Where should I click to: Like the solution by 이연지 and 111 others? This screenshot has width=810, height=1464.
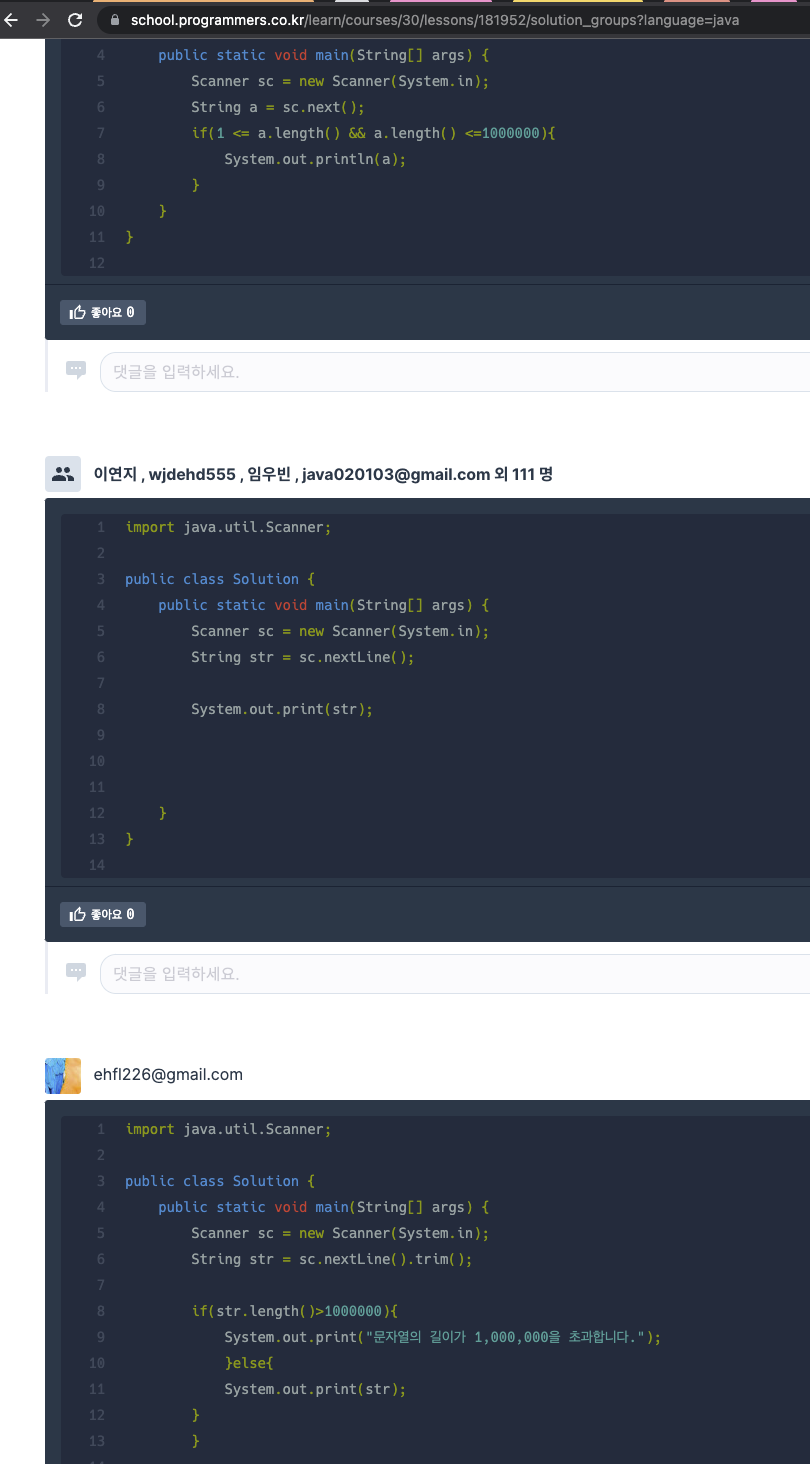pos(103,915)
